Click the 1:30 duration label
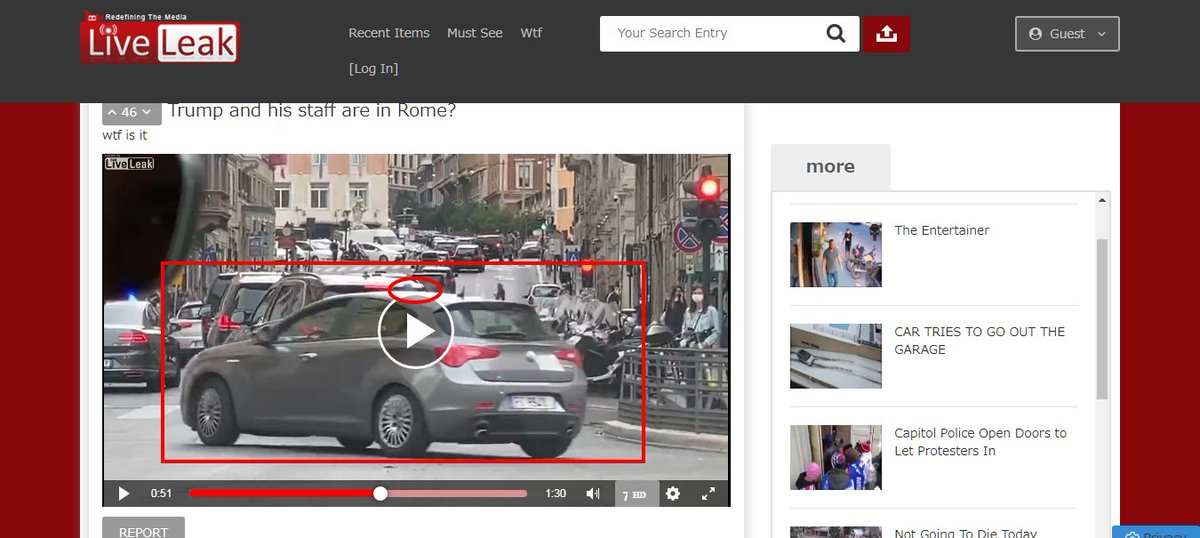This screenshot has height=538, width=1200. pos(555,493)
